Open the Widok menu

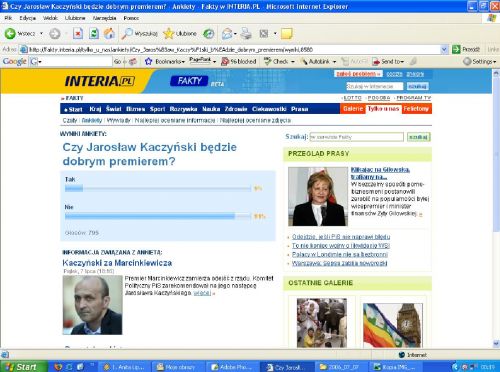click(50, 18)
